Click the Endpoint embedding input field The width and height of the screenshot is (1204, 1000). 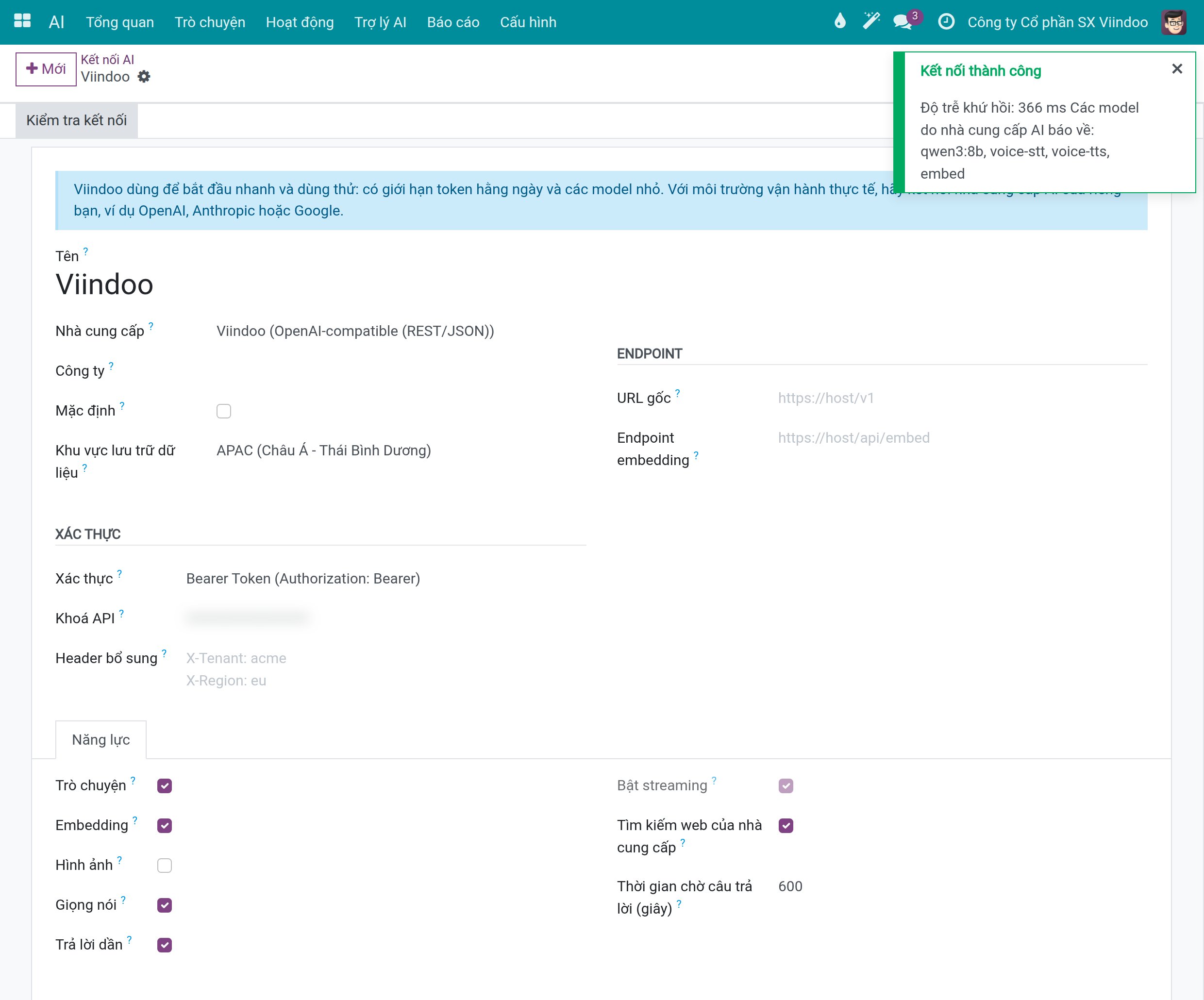pyautogui.click(x=962, y=437)
